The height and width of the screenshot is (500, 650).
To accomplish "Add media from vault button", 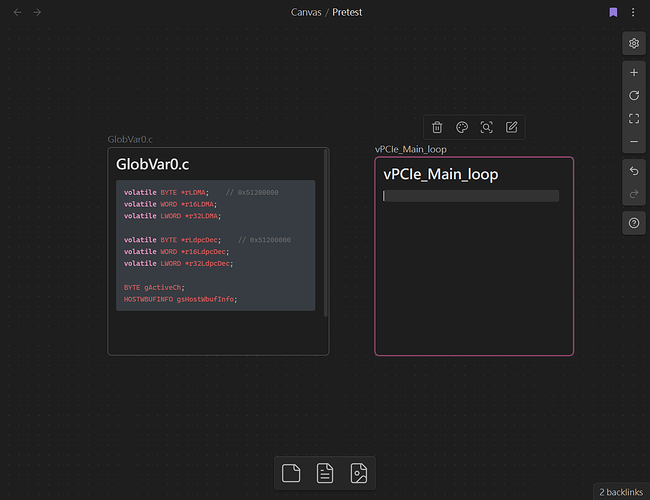I will coord(359,474).
